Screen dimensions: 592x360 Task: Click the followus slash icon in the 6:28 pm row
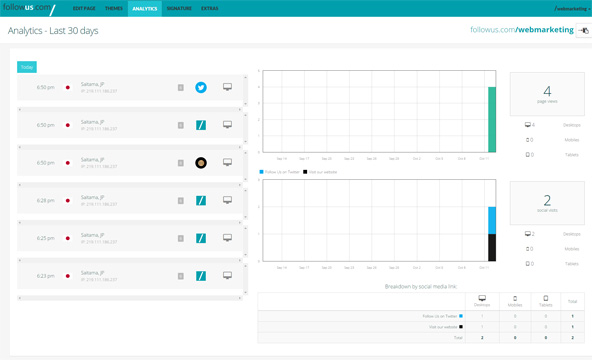point(201,200)
